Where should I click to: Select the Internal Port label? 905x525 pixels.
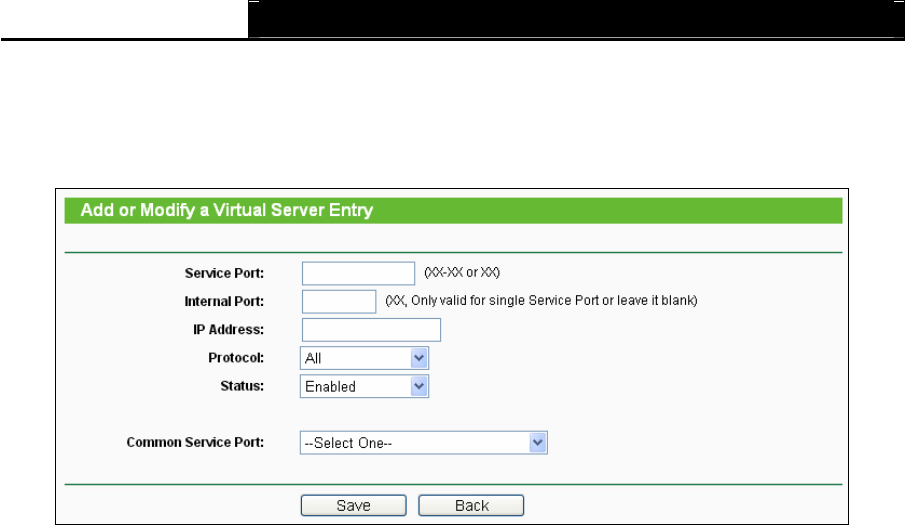coord(224,301)
